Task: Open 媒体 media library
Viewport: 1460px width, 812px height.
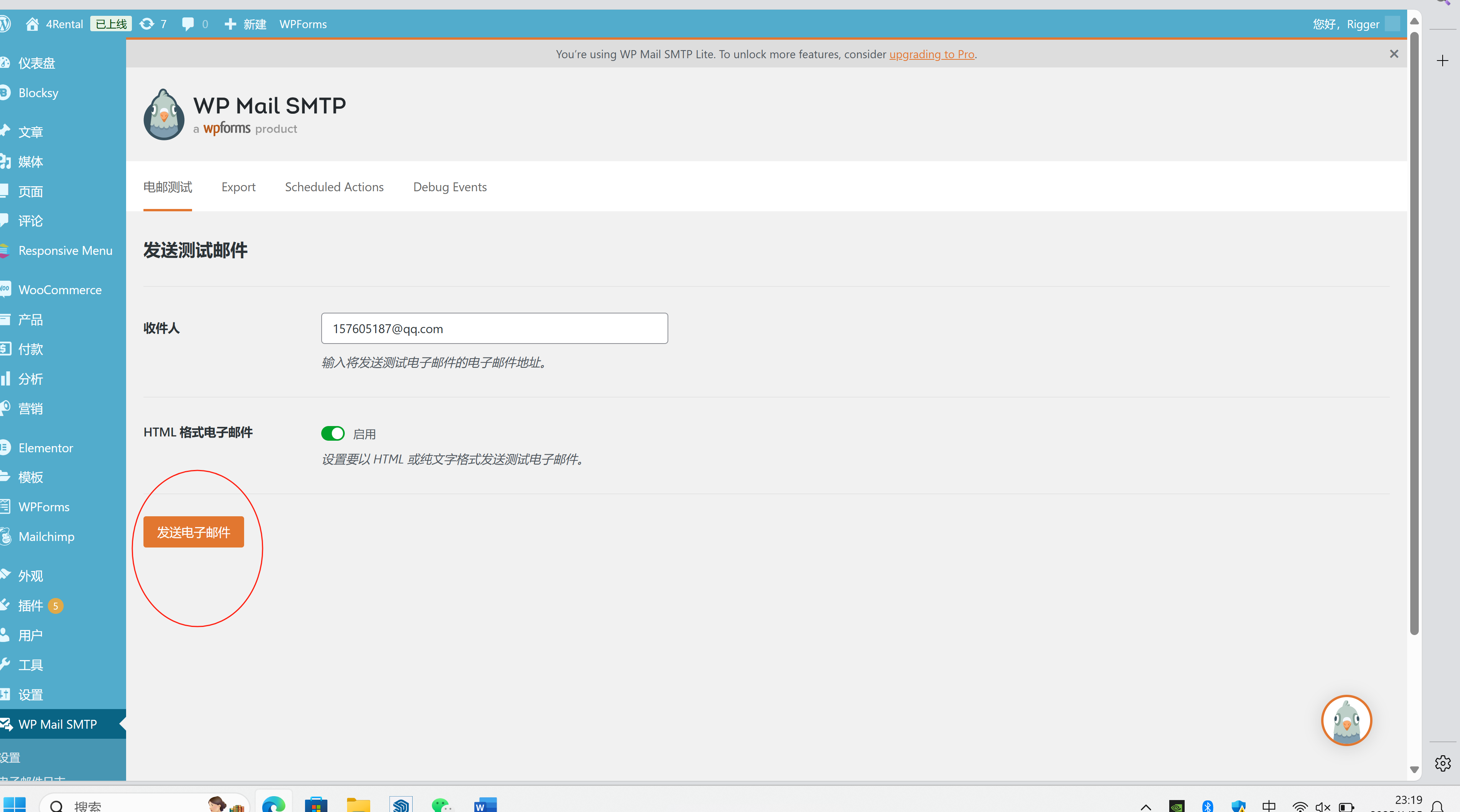Action: coord(30,162)
